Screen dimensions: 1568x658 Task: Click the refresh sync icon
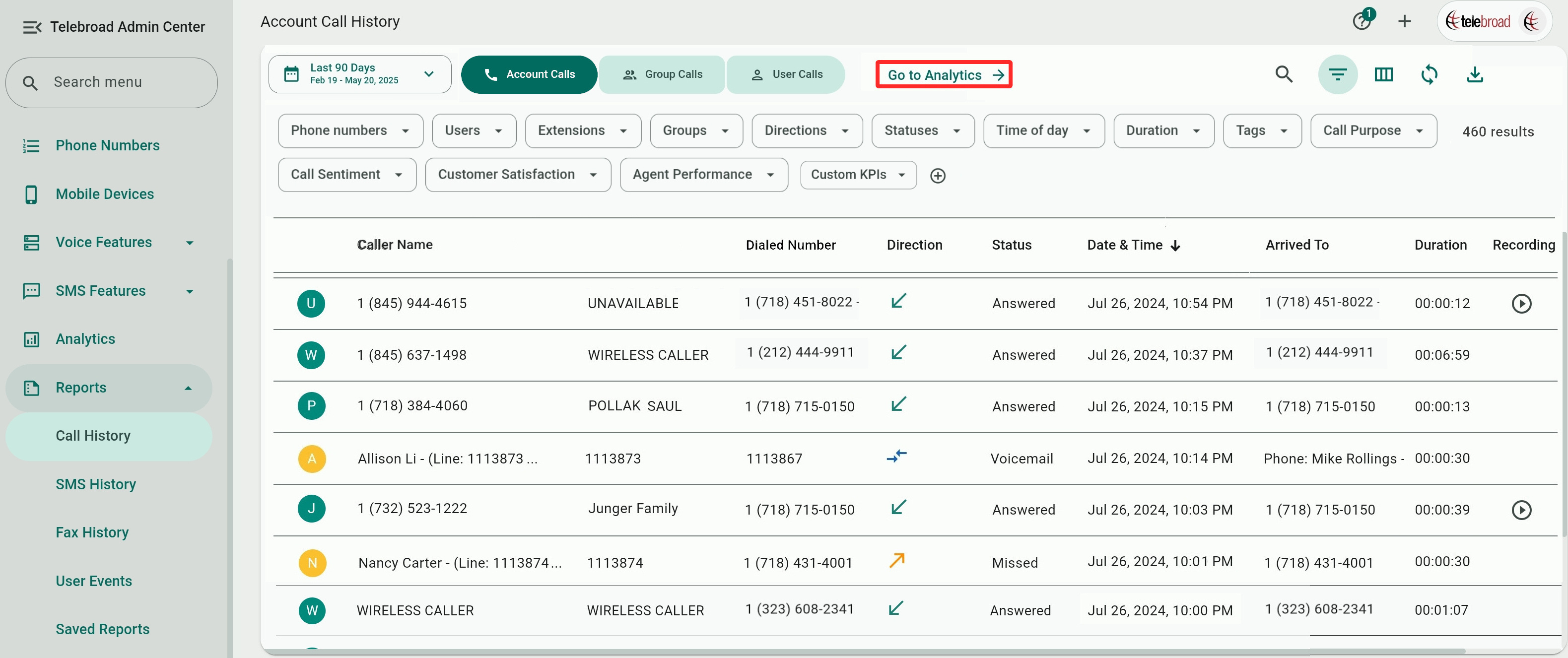pyautogui.click(x=1429, y=74)
